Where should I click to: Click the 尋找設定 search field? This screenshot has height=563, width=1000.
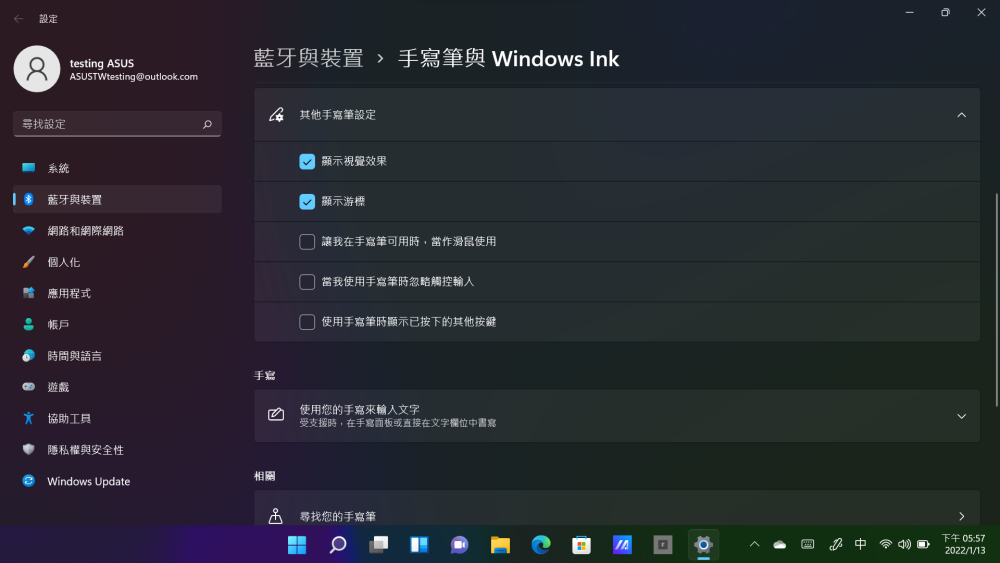coord(105,124)
